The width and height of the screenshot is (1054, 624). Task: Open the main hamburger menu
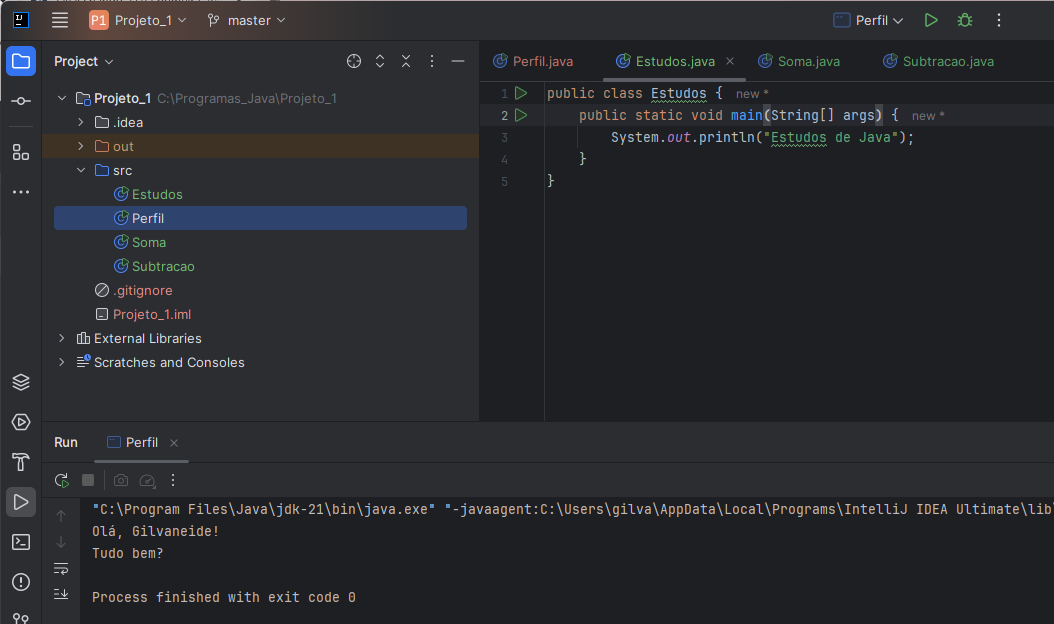click(60, 20)
